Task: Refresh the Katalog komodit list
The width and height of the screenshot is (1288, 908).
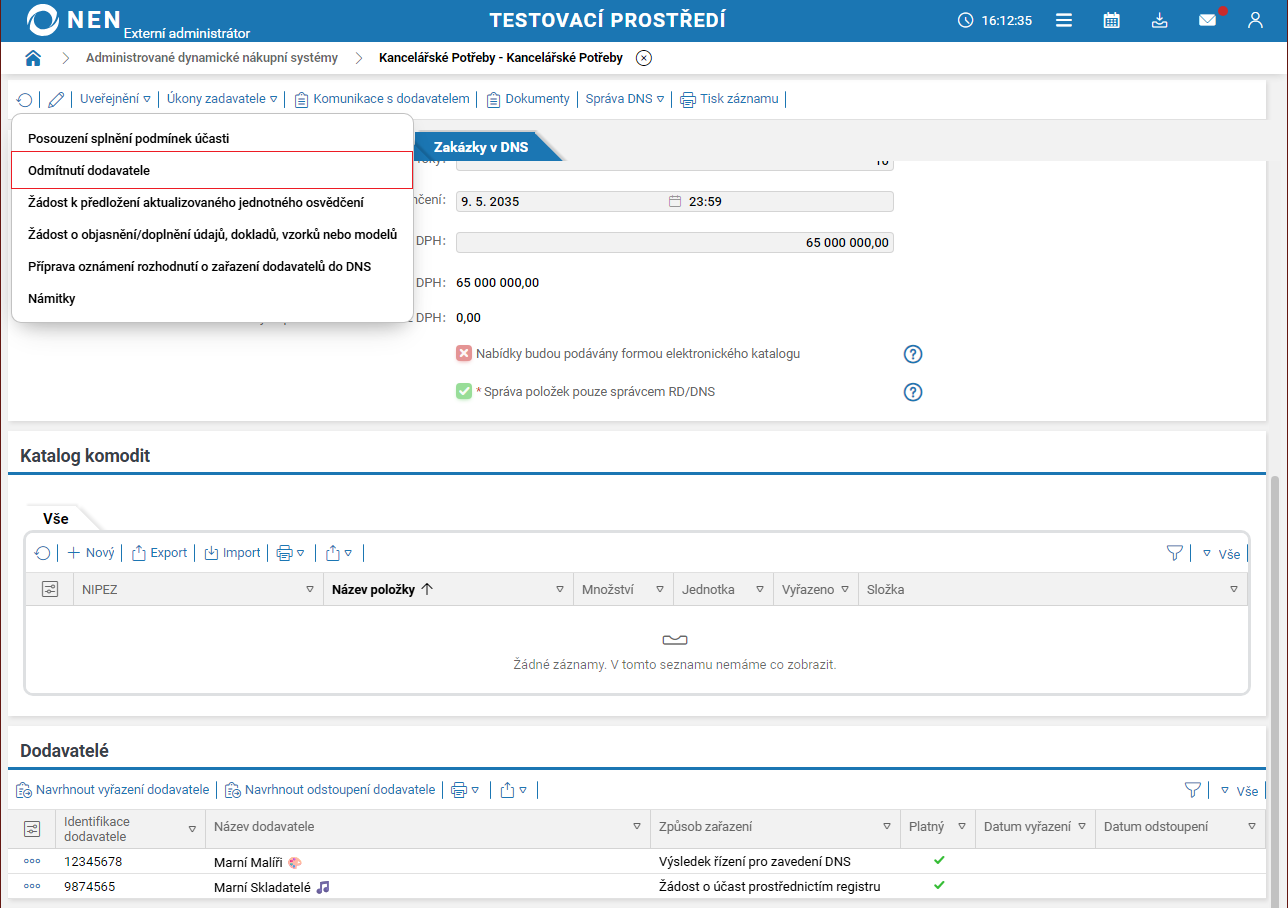Action: pyautogui.click(x=42, y=553)
